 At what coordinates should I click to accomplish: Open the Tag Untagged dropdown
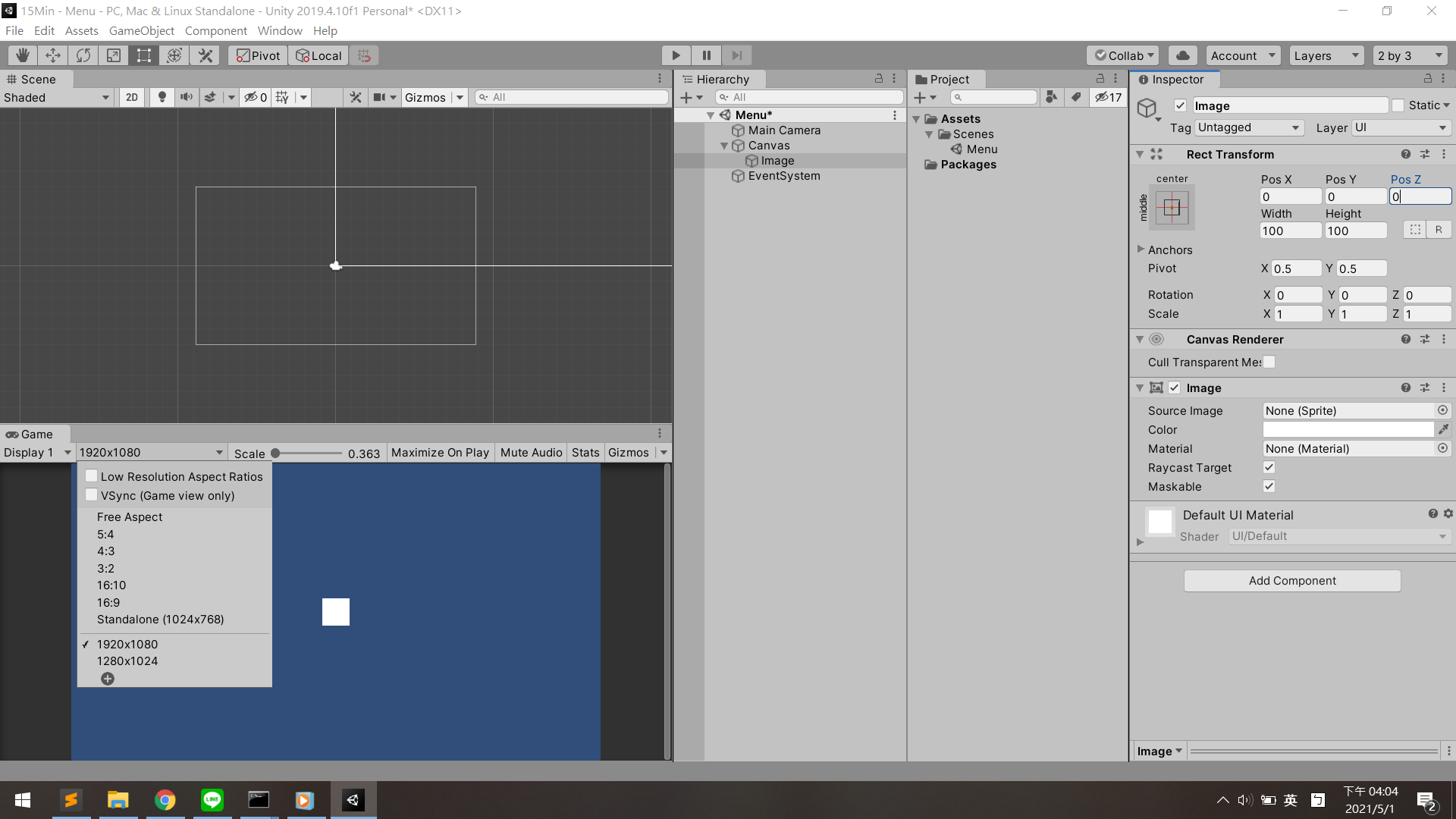coord(1248,127)
